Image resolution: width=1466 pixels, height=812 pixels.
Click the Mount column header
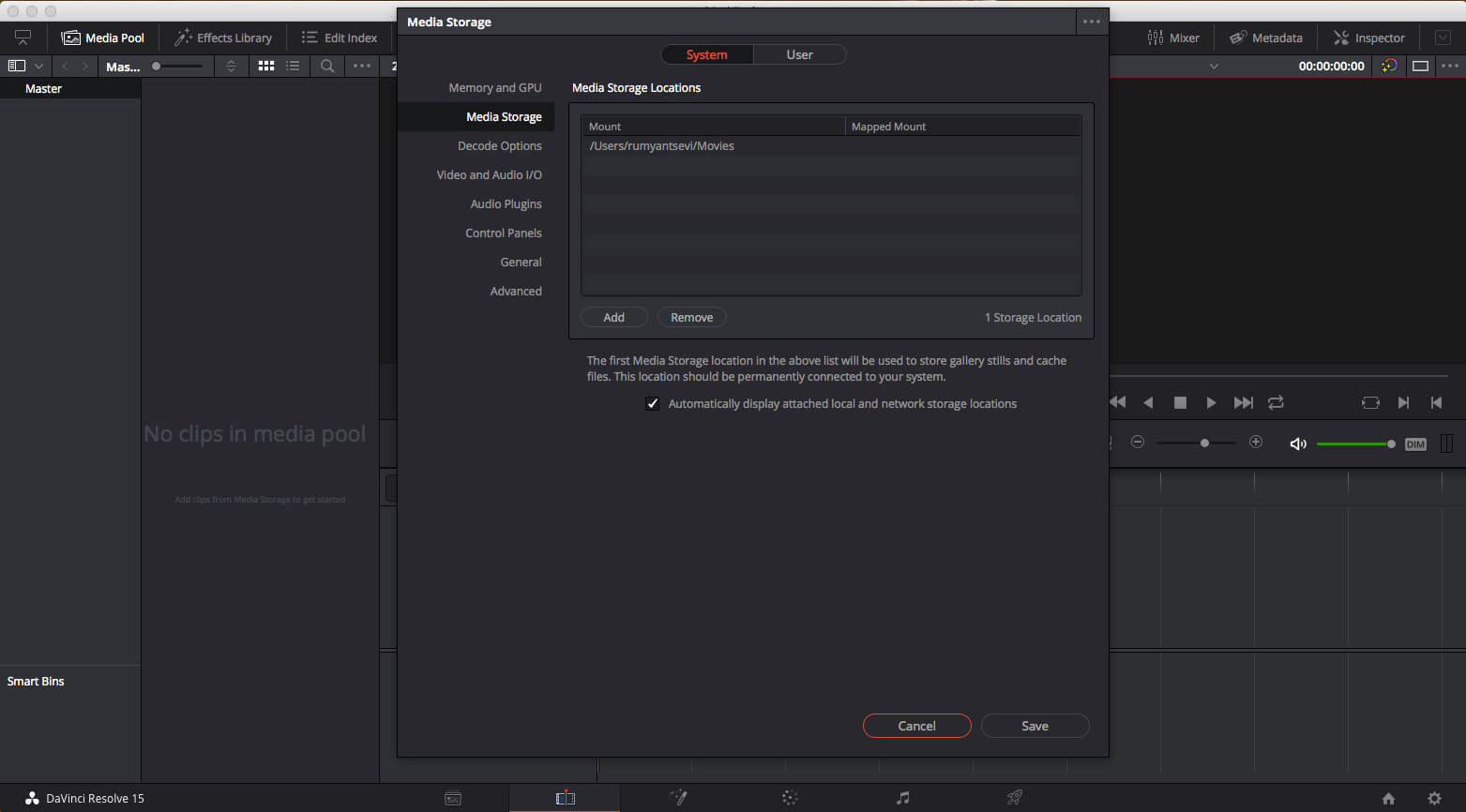[713, 126]
